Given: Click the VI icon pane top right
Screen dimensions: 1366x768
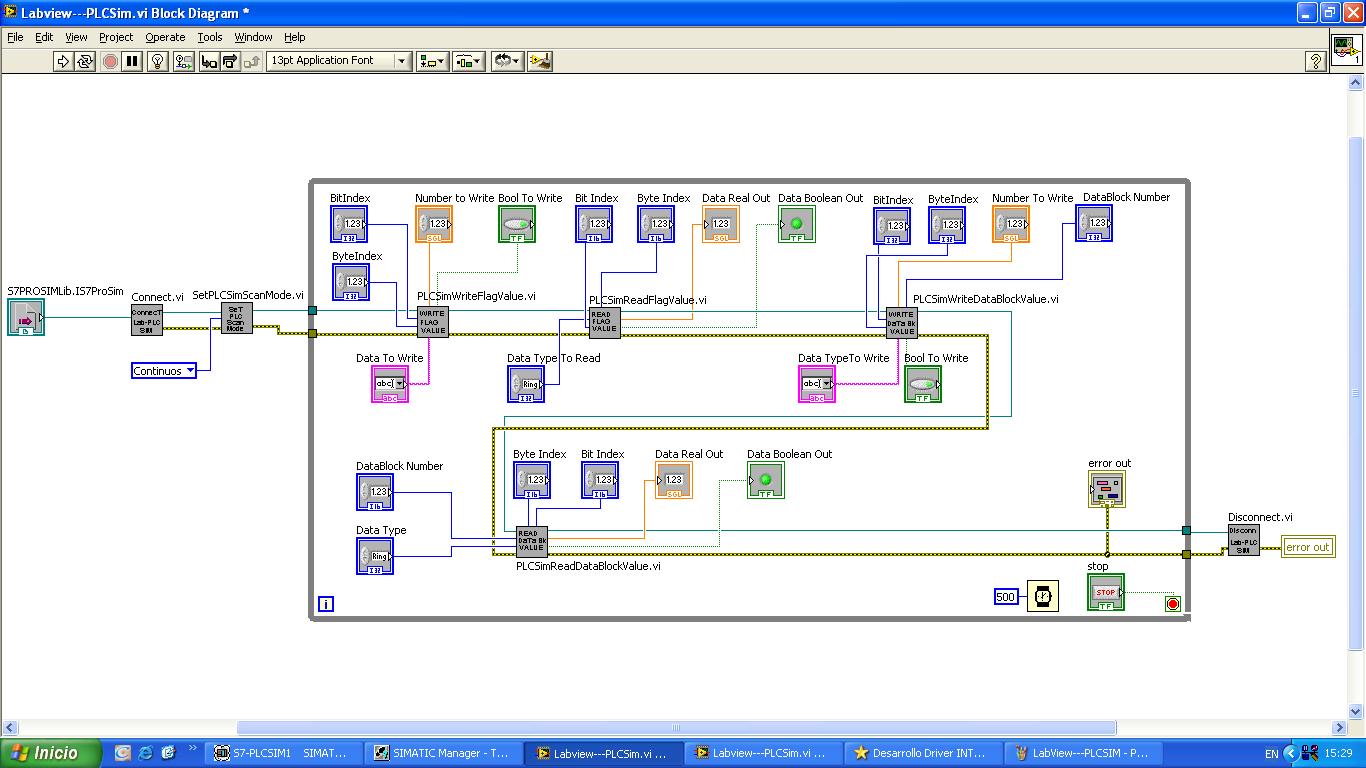Looking at the screenshot, I should click(x=1347, y=50).
